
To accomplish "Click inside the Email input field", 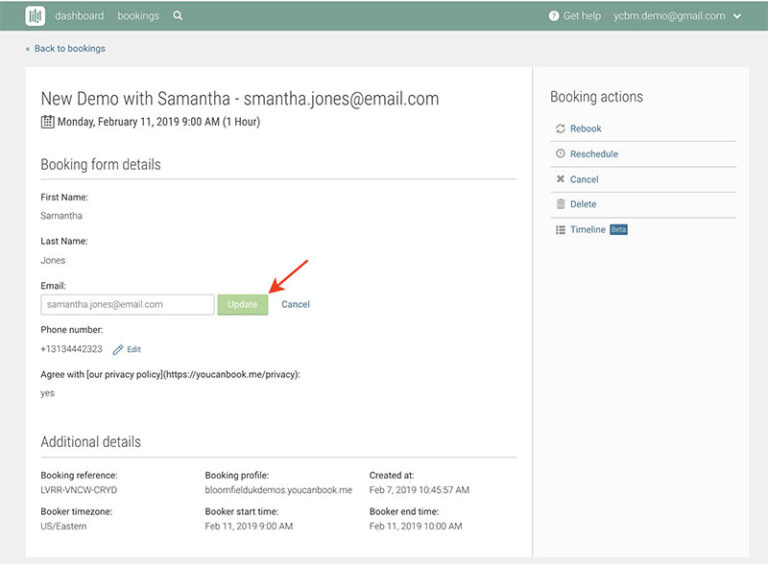I will coord(127,304).
